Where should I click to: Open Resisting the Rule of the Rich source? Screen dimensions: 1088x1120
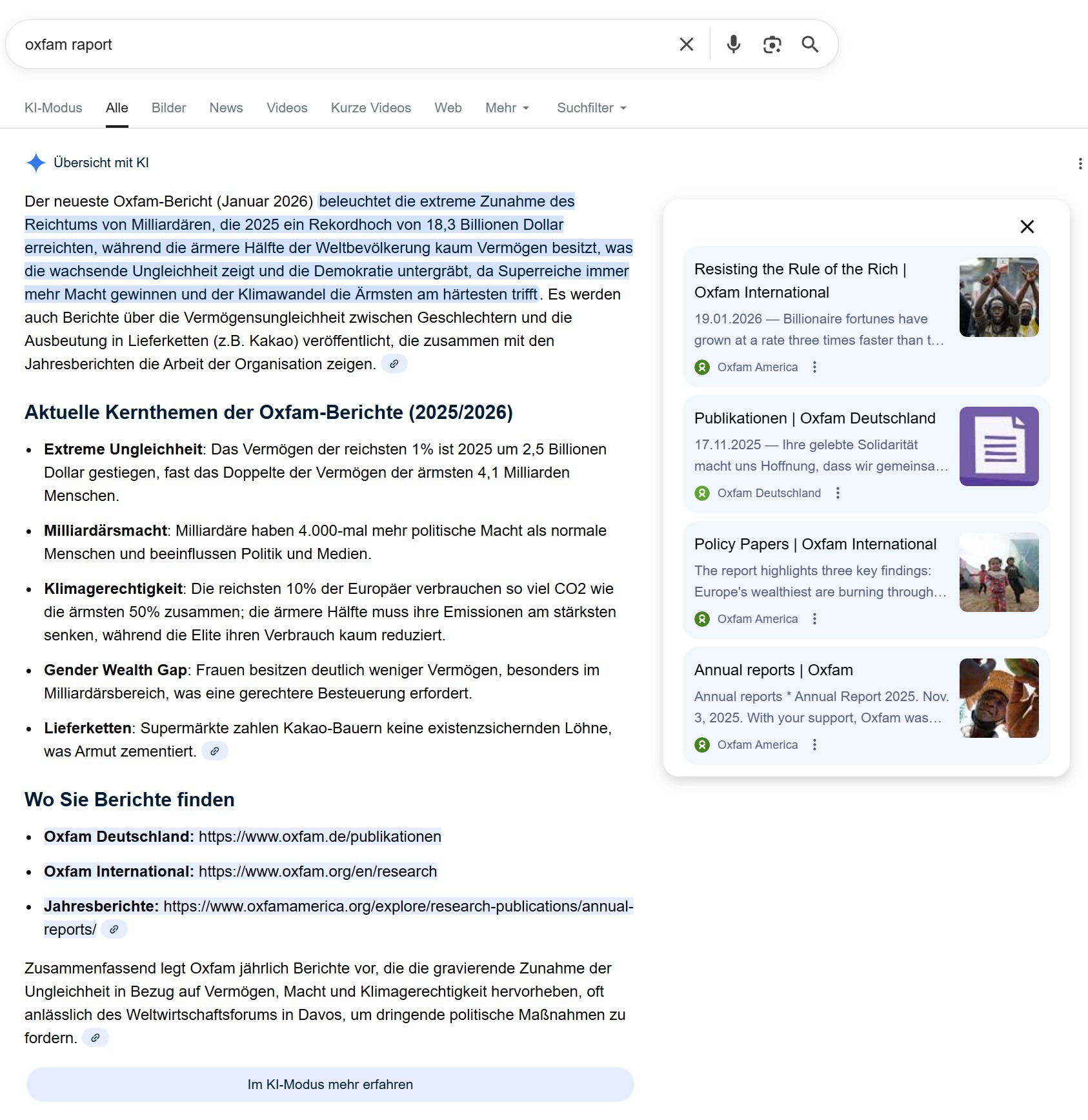(800, 280)
